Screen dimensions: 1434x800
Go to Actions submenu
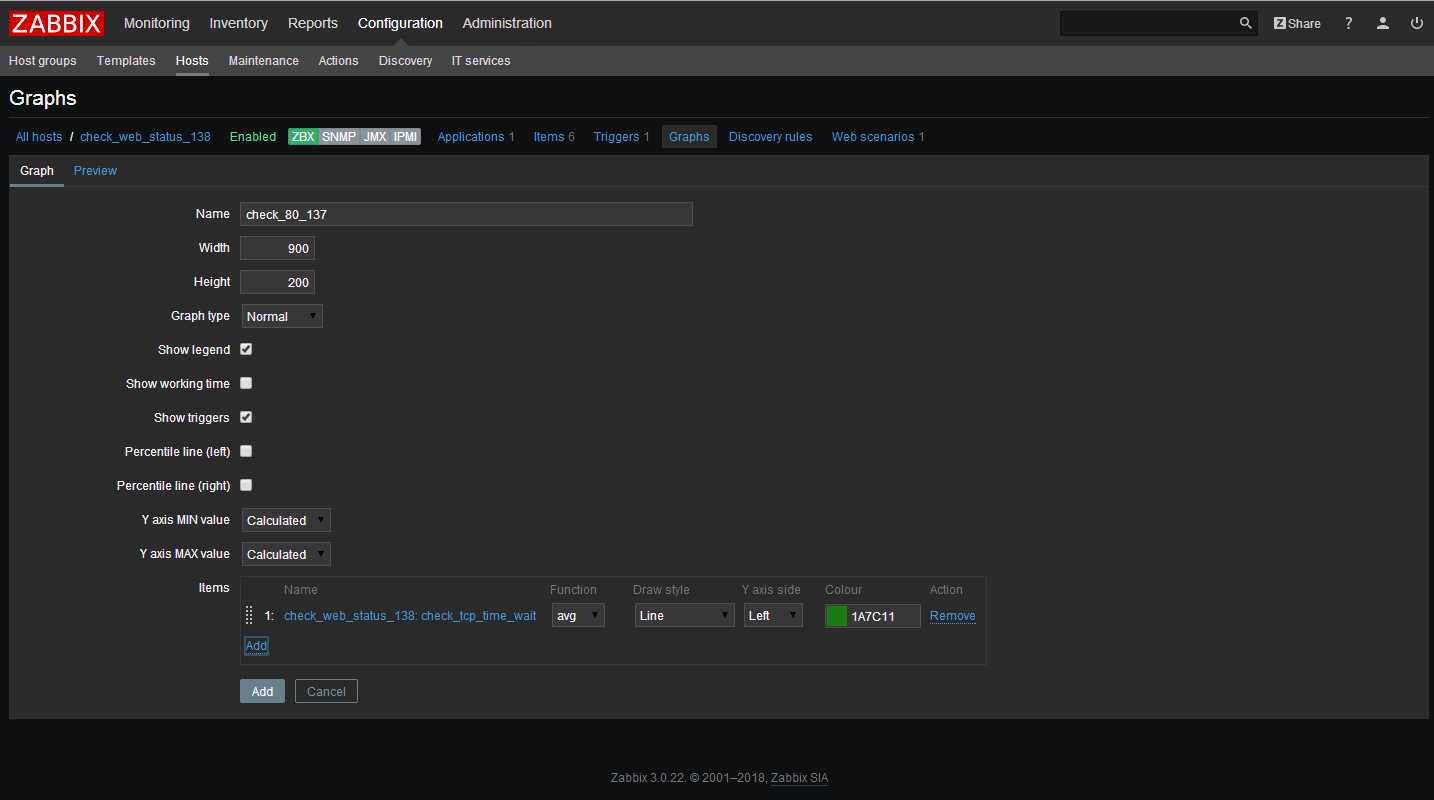pyautogui.click(x=338, y=61)
